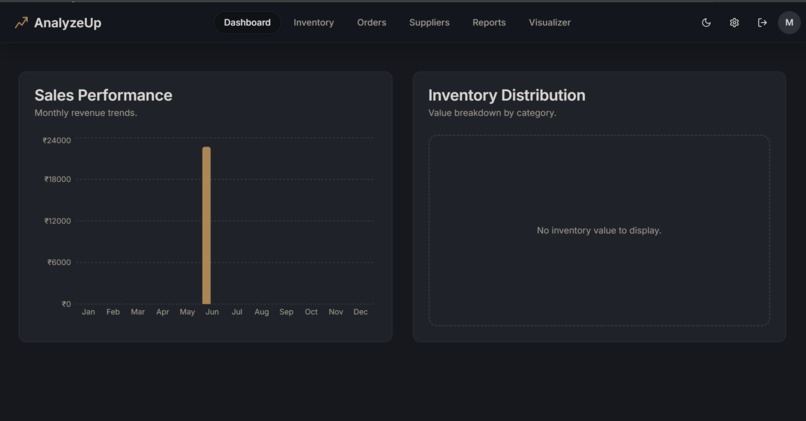Click the Sales Performance heading
This screenshot has width=806, height=421.
(x=103, y=95)
